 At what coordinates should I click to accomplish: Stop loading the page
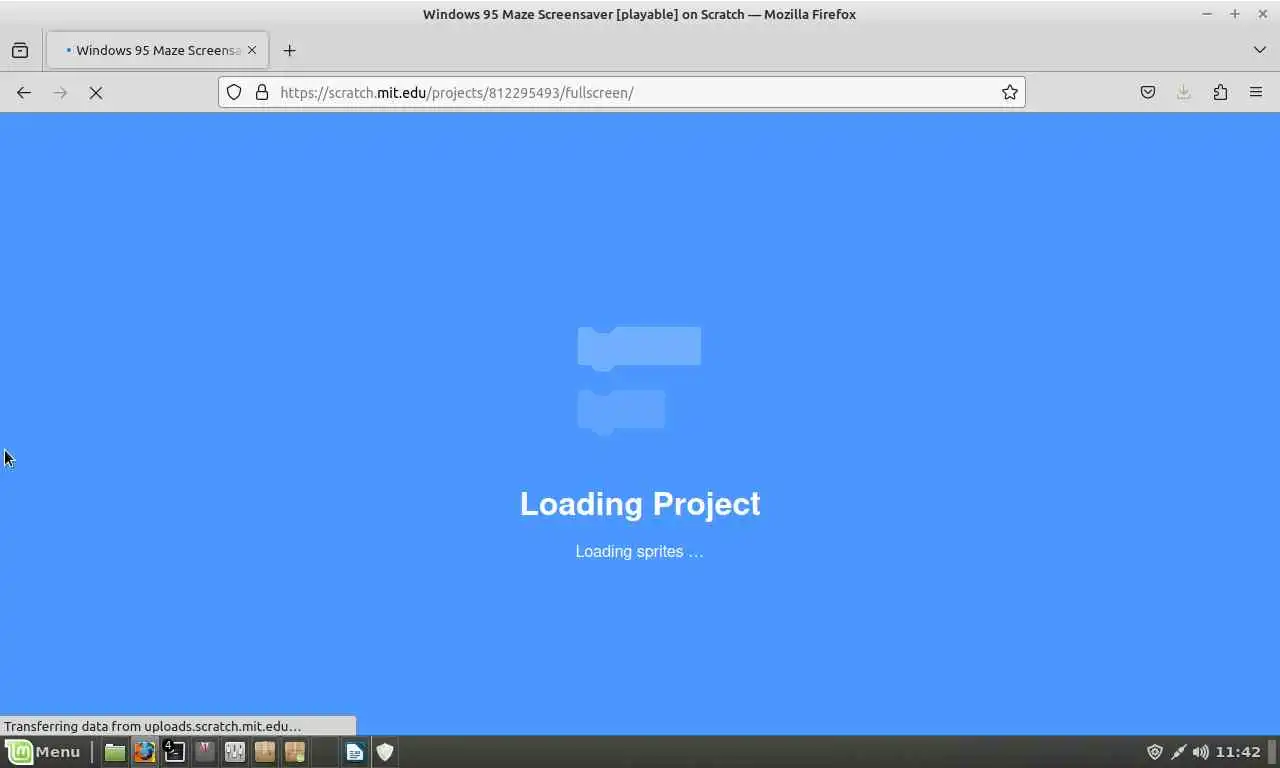(96, 92)
